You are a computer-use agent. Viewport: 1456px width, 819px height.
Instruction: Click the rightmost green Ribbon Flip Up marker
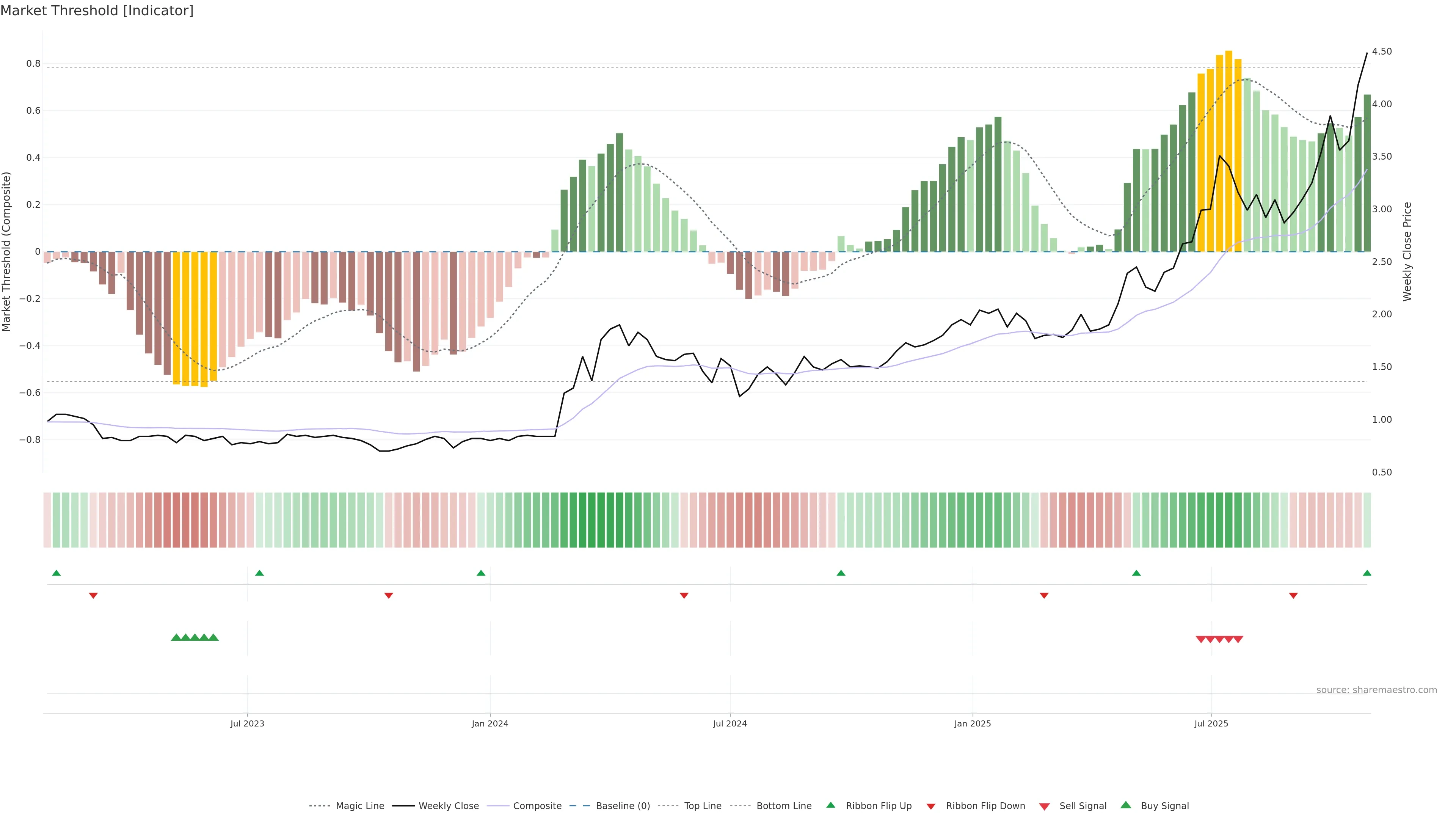click(x=1367, y=573)
